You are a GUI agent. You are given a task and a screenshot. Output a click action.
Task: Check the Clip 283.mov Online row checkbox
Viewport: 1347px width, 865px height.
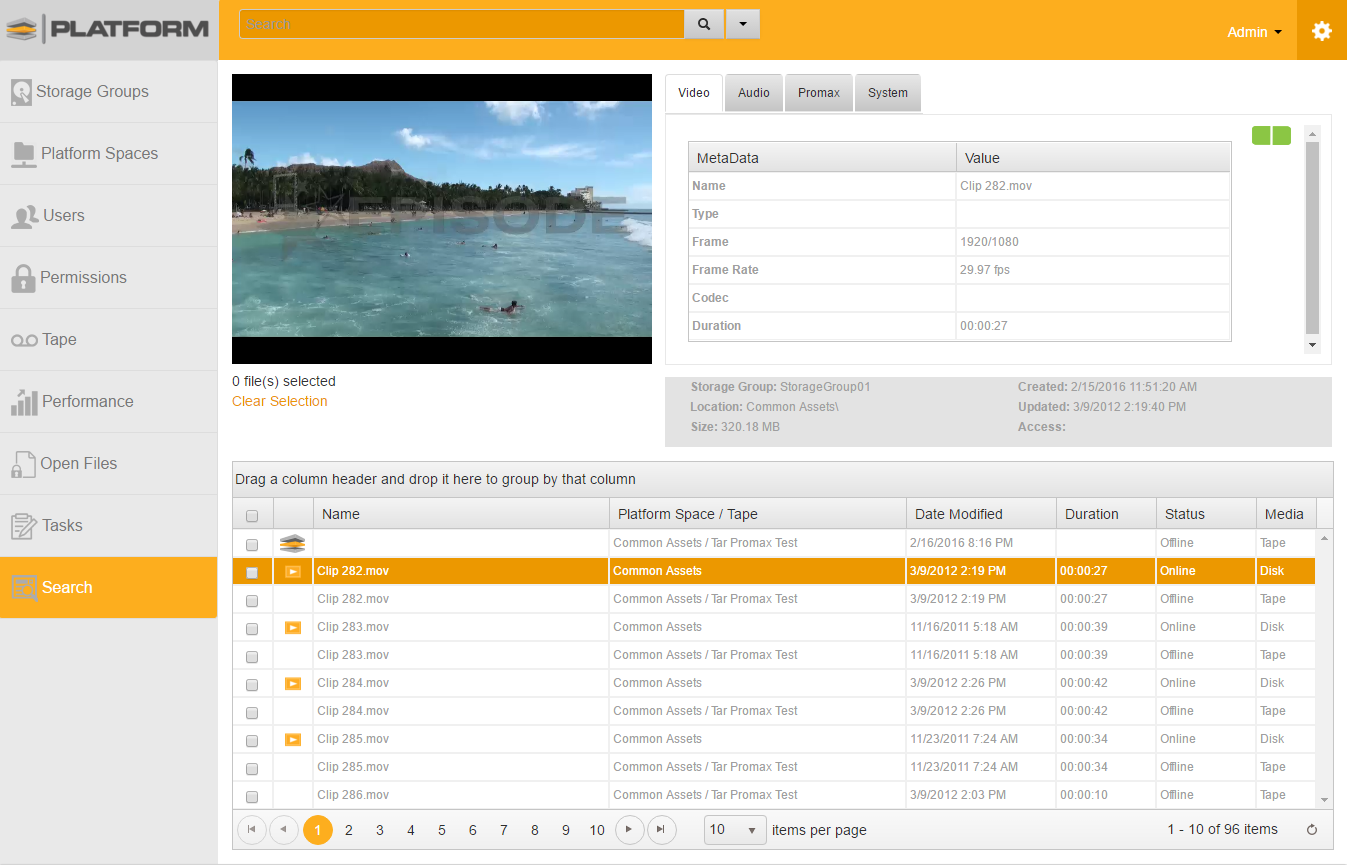252,629
